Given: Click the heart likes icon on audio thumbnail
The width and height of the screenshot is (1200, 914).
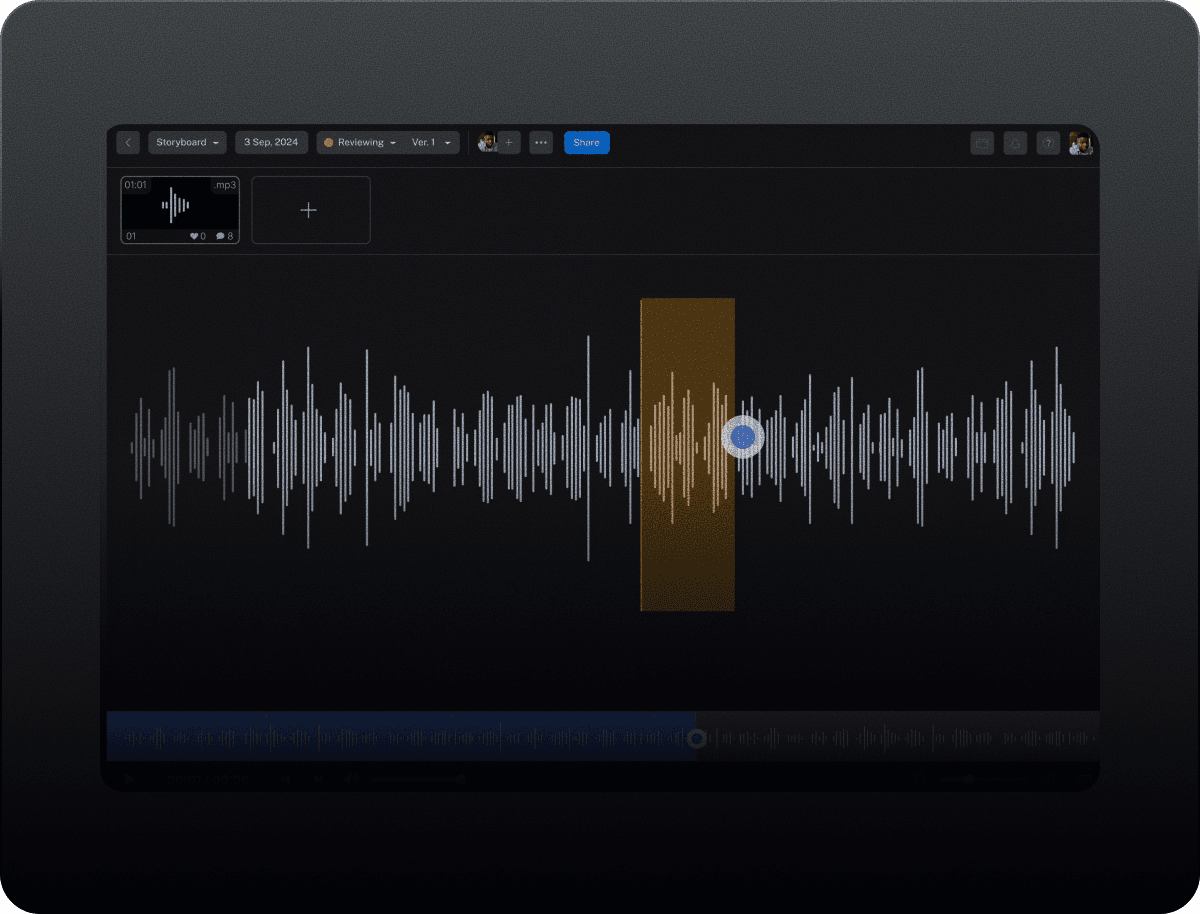Looking at the screenshot, I should pos(195,237).
